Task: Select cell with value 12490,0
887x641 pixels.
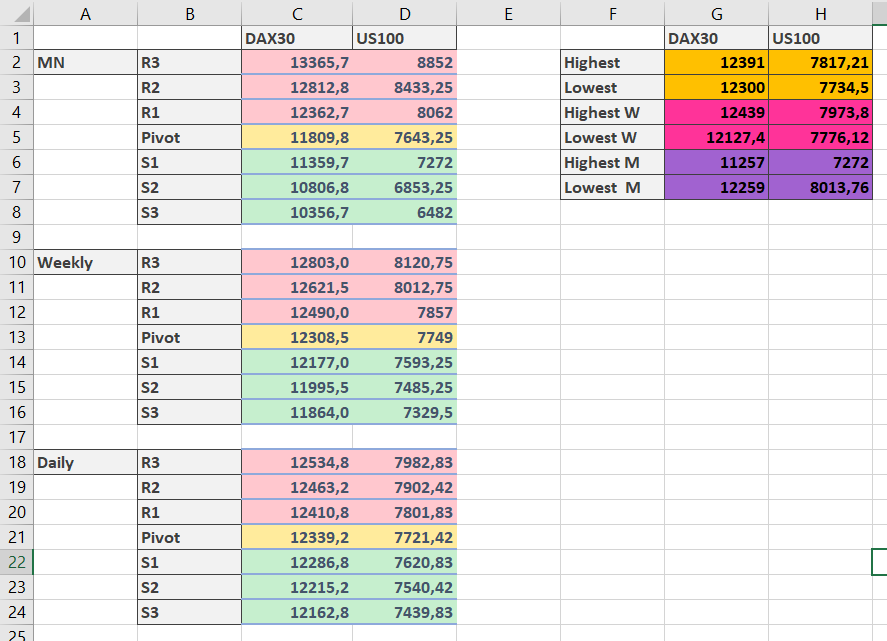Action: [297, 312]
